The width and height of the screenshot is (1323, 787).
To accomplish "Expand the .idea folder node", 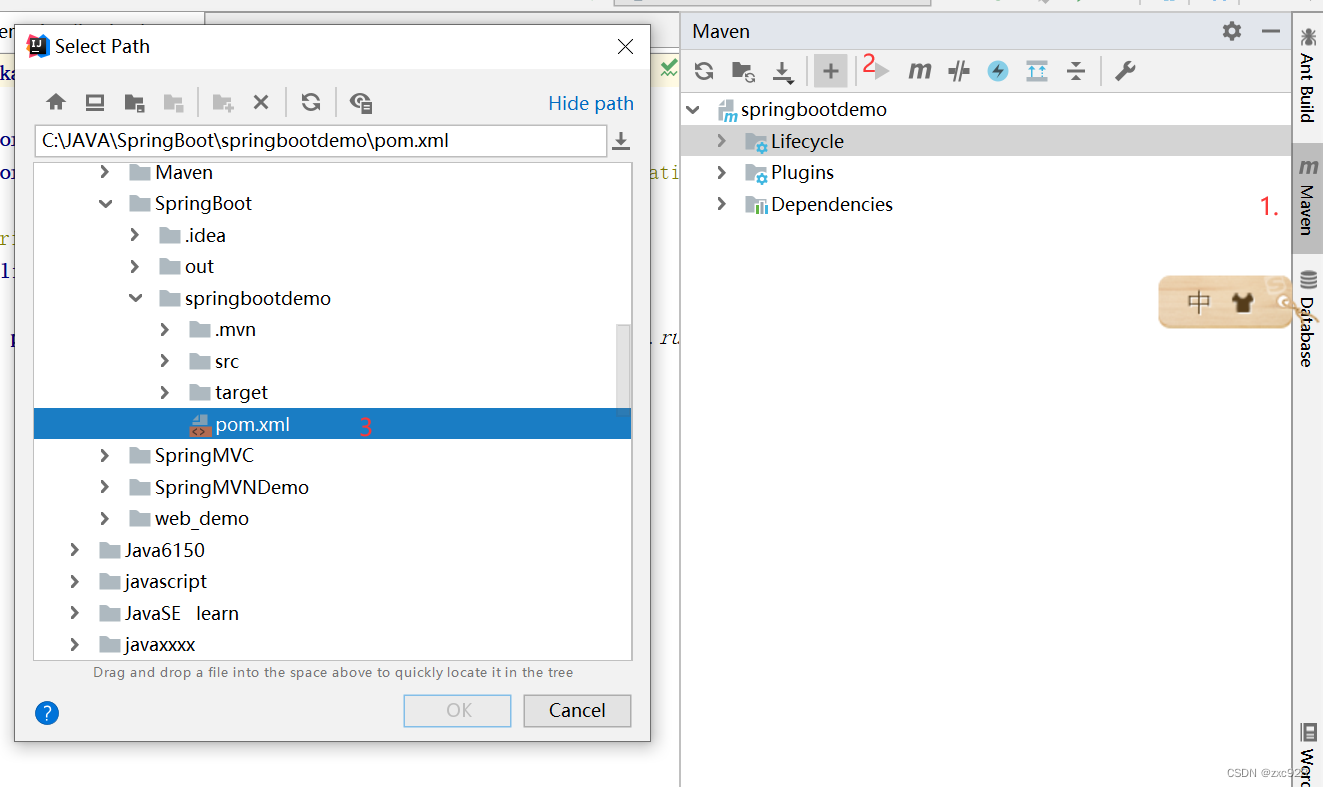I will click(x=135, y=235).
